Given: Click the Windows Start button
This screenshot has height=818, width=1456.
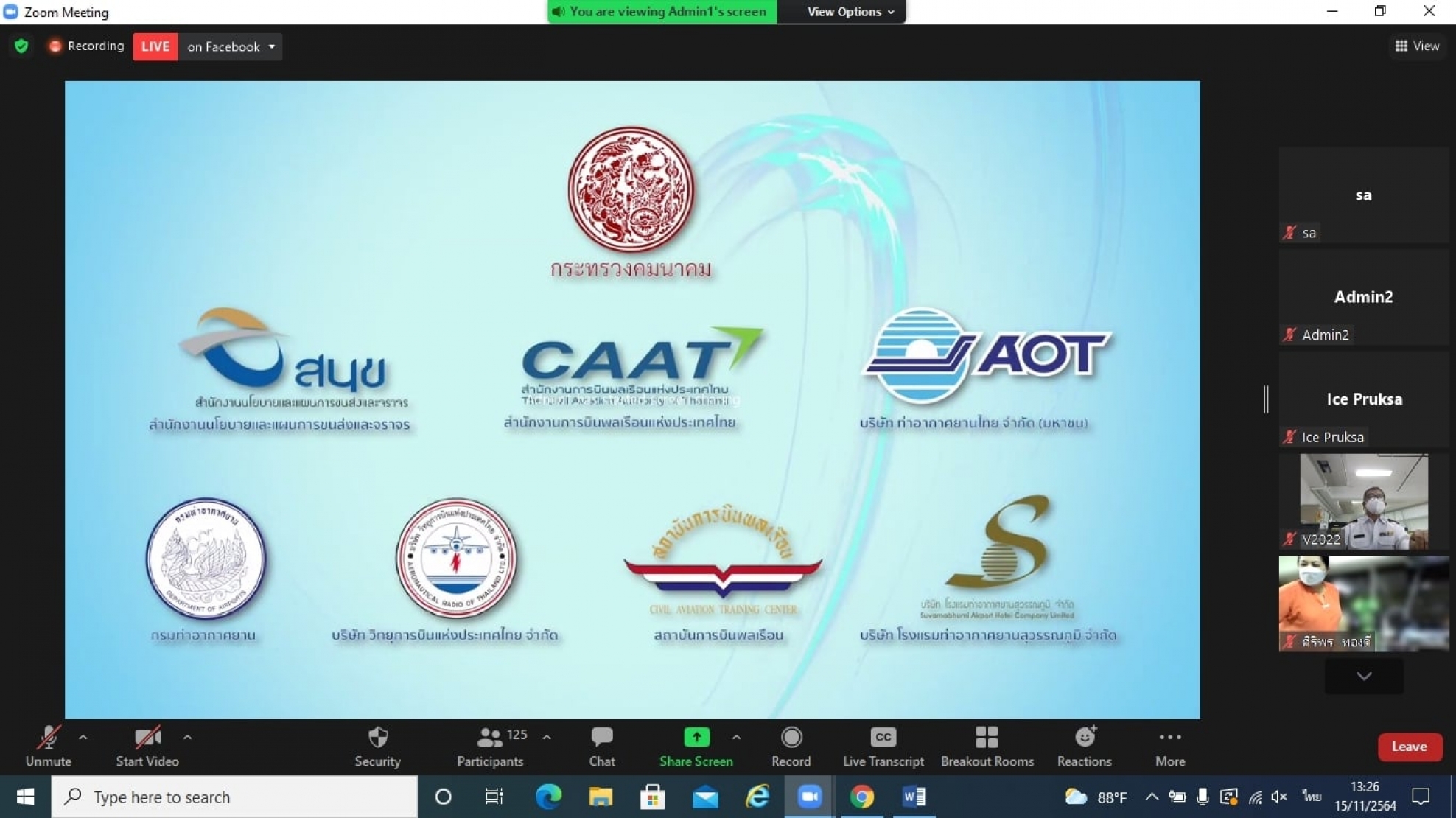Looking at the screenshot, I should tap(25, 797).
